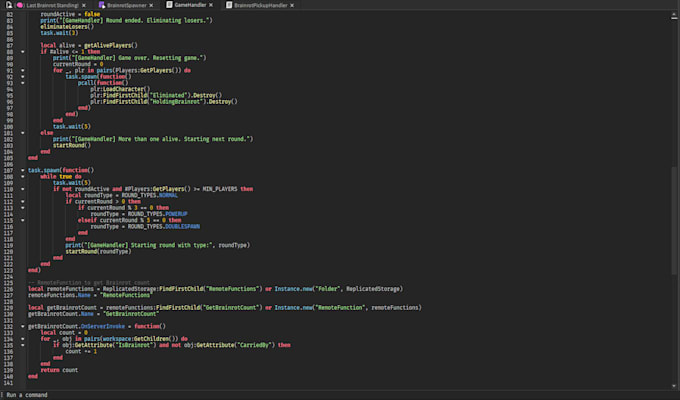Click line number 87 in the gutter
Image resolution: width=680 pixels, height=400 pixels.
(10, 46)
